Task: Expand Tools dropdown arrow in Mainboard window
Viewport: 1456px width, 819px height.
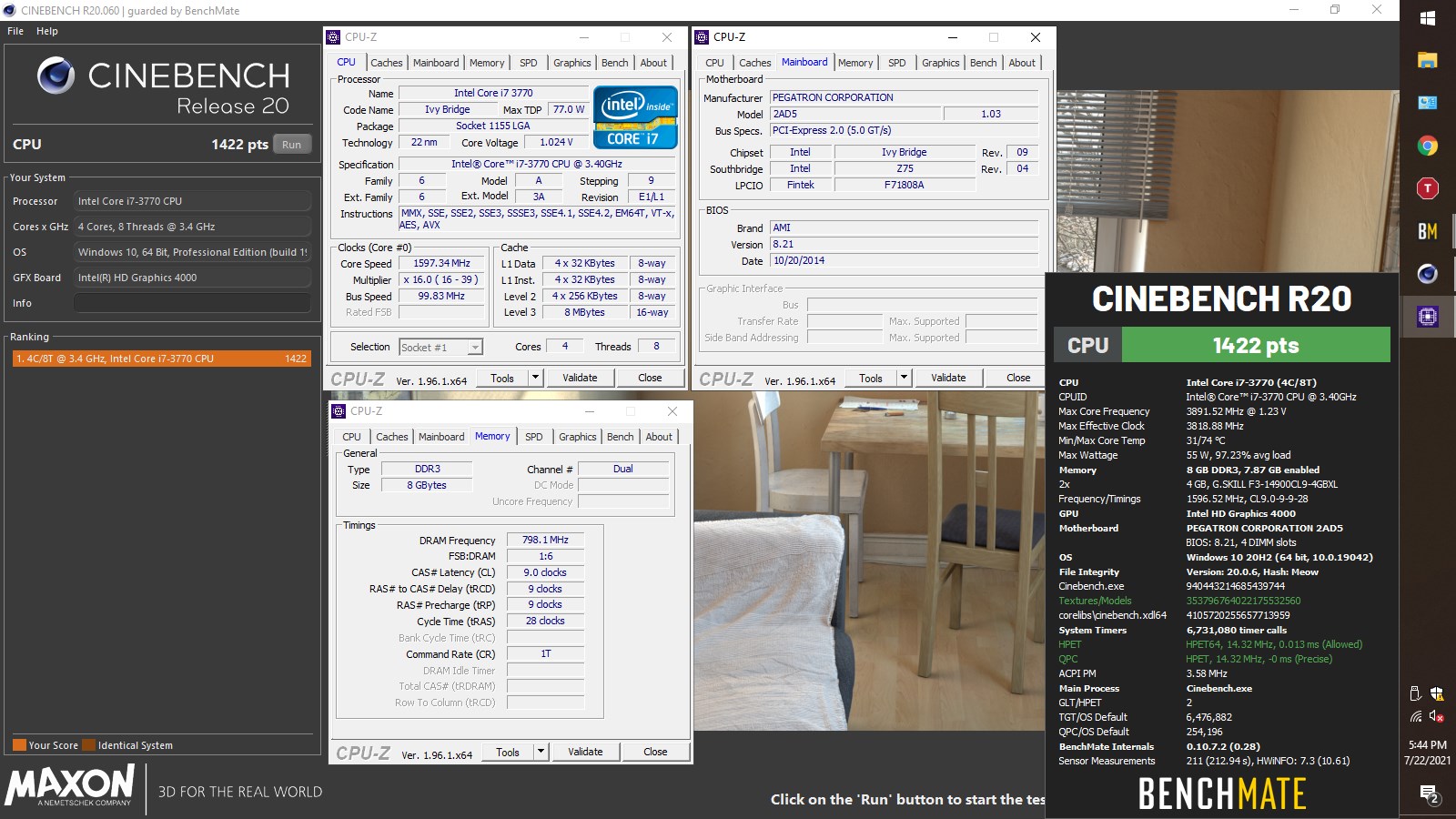Action: (904, 378)
